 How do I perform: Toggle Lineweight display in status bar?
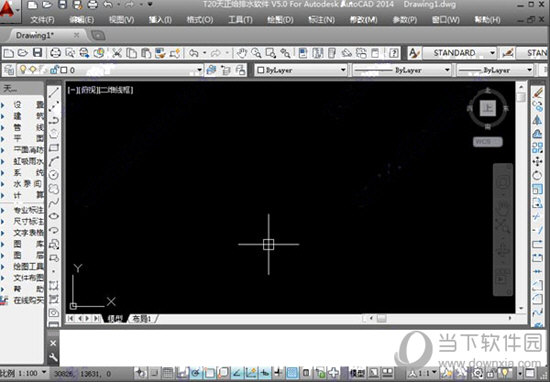pyautogui.click(x=279, y=373)
